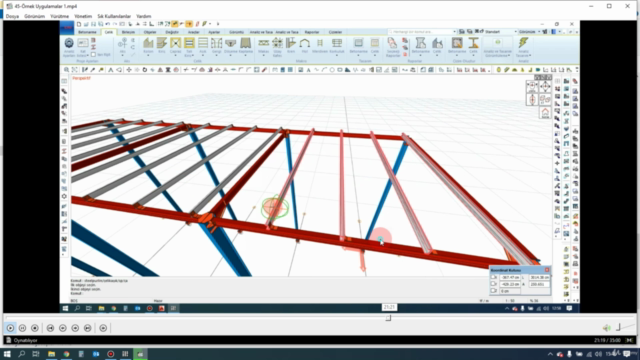Expand the command search box dropdown arrow
Screen dimensions: 640x360
(x=454, y=31)
